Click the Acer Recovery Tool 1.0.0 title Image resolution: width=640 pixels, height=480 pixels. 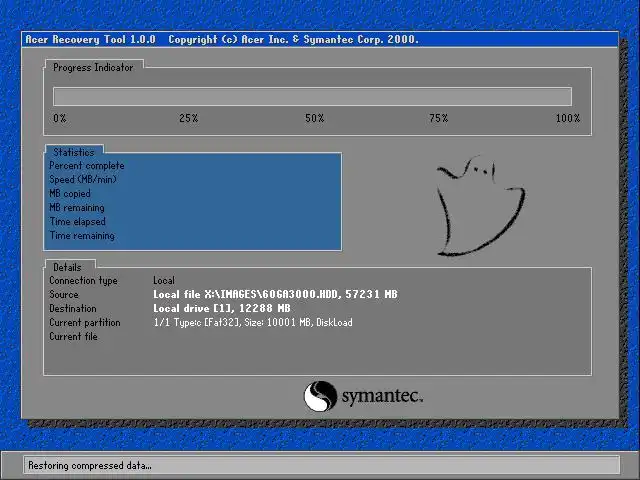(x=90, y=40)
